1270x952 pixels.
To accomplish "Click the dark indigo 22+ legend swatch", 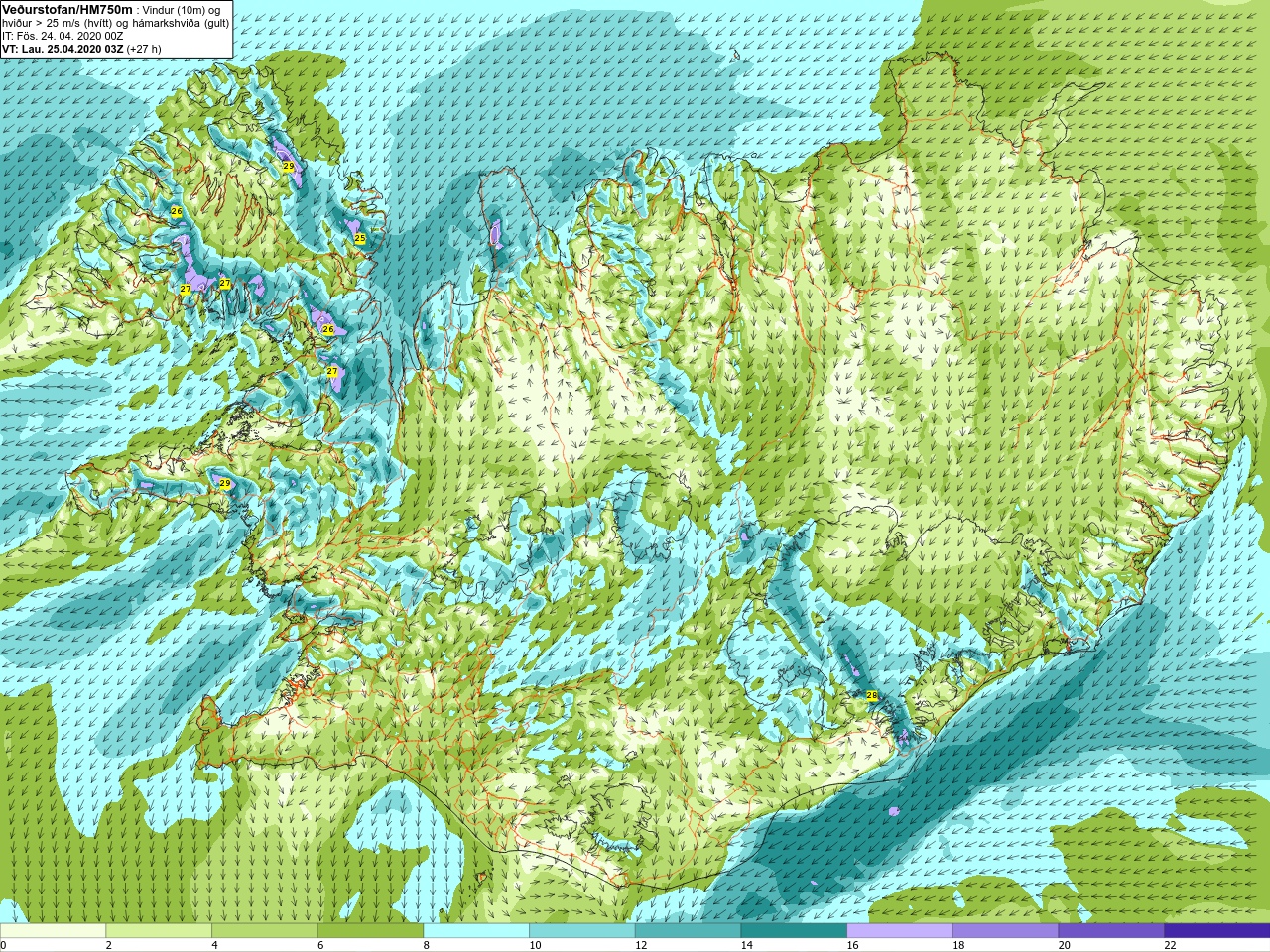I will click(1217, 930).
